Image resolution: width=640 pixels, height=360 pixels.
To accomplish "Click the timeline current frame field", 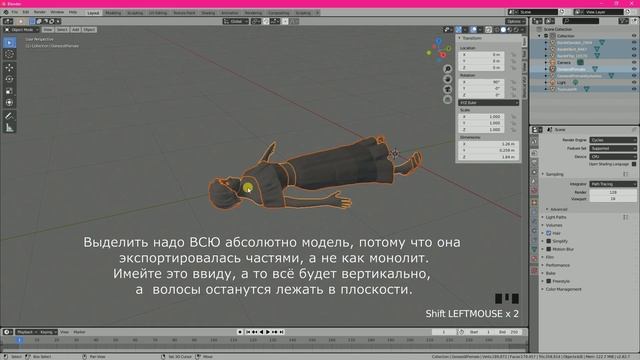I will point(444,332).
